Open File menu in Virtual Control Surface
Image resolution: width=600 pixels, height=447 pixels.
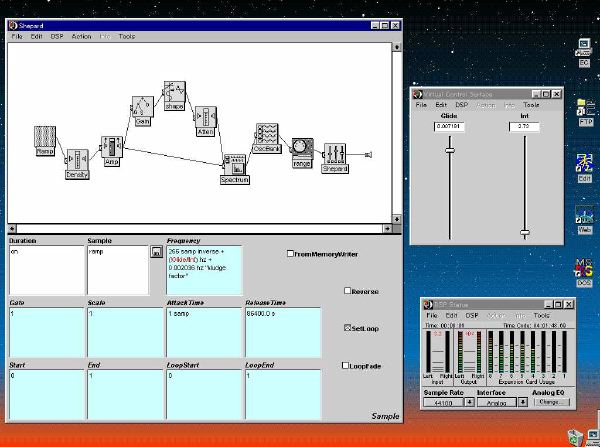(421, 104)
